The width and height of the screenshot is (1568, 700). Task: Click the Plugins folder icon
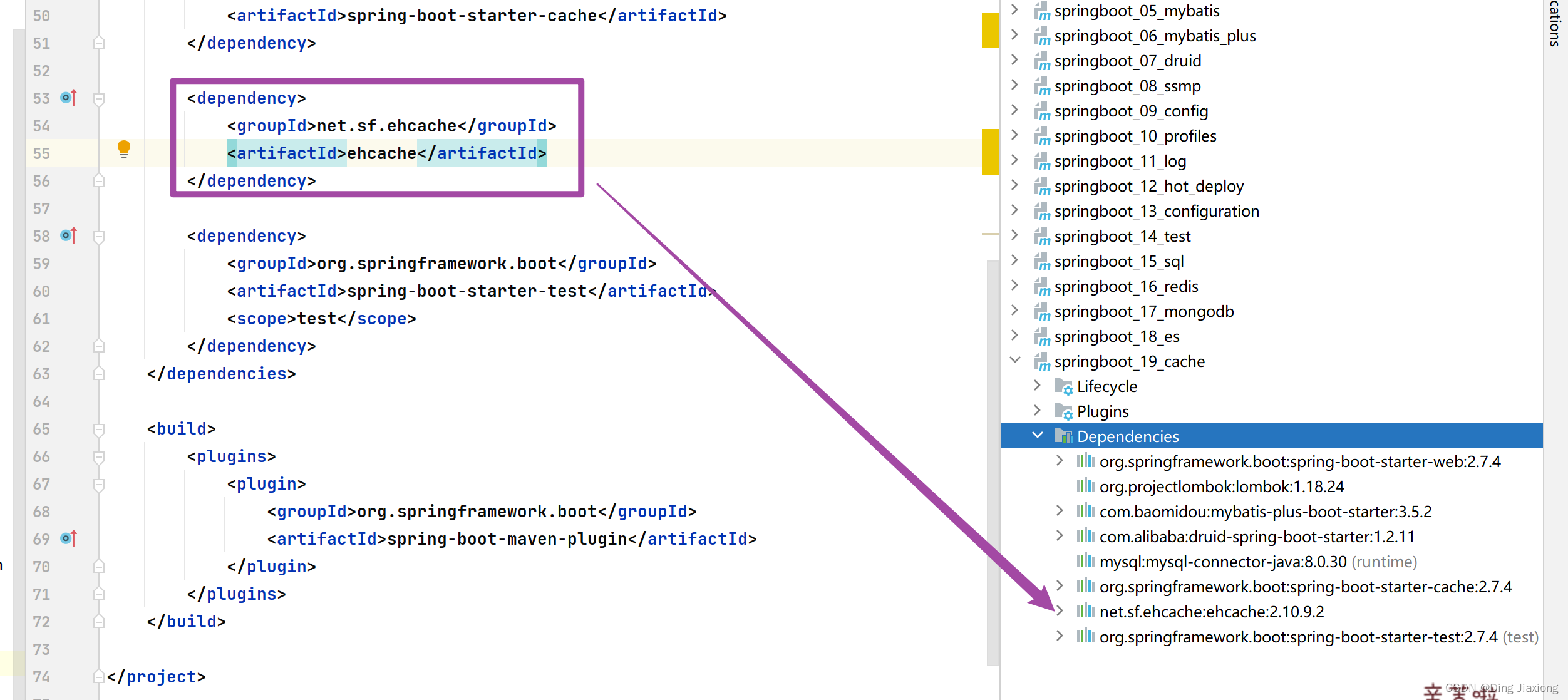click(1063, 411)
